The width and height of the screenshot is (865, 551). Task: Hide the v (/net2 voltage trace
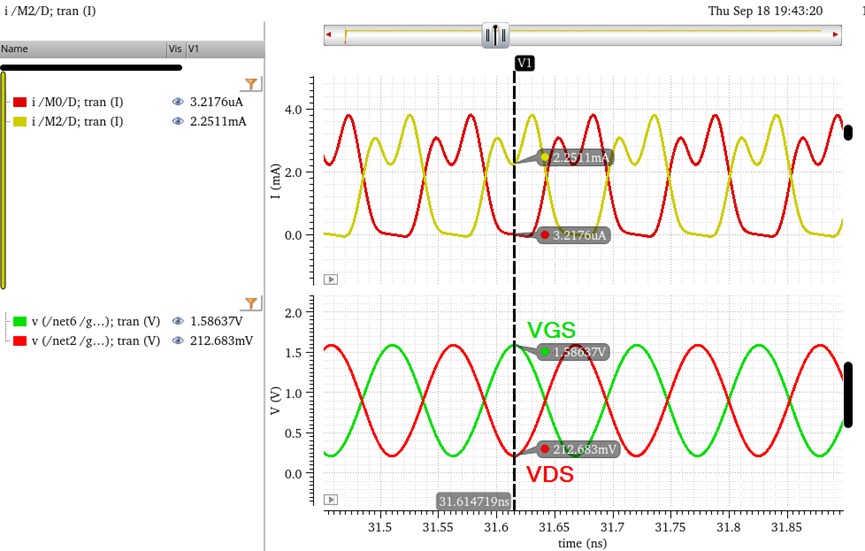[x=178, y=341]
